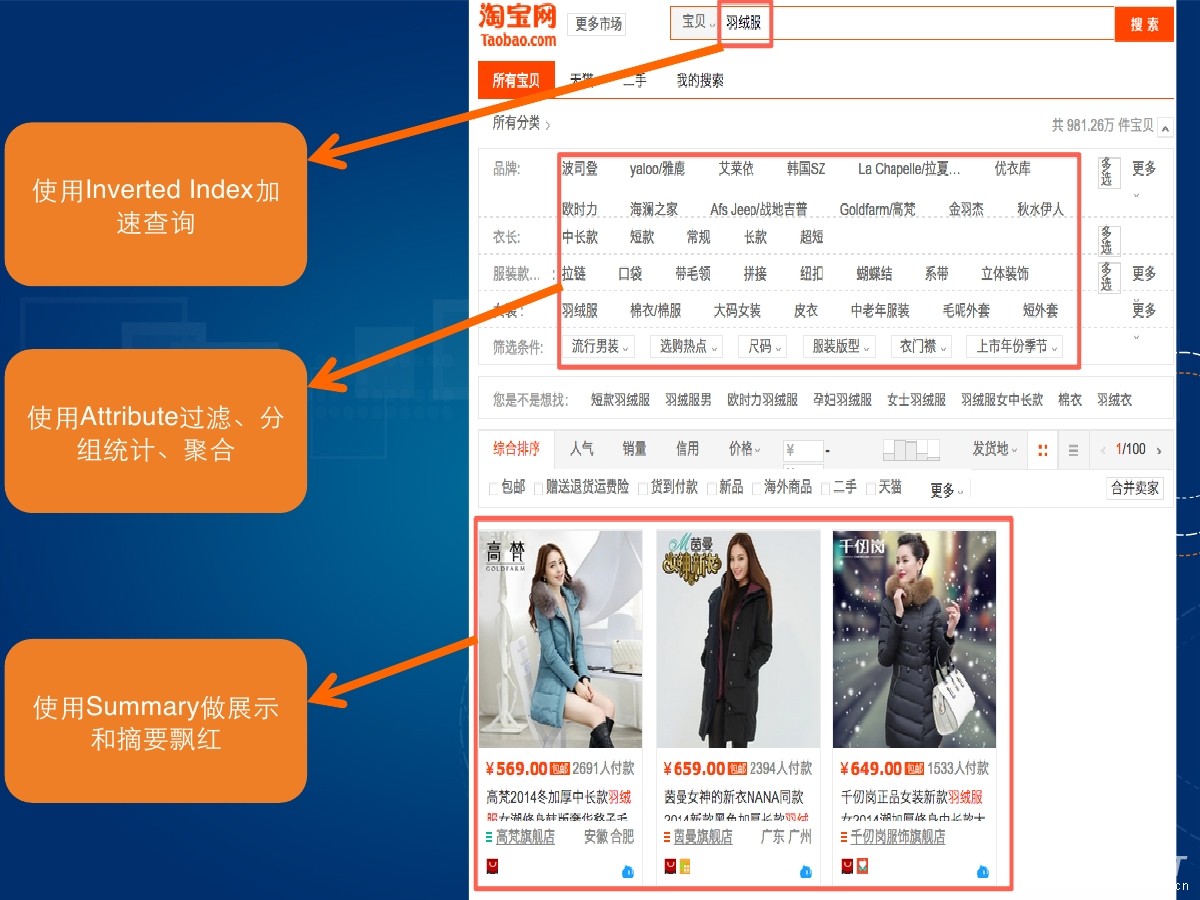1200x900 pixels.
Task: Open the 衣门襟 filter dropdown
Action: (921, 347)
